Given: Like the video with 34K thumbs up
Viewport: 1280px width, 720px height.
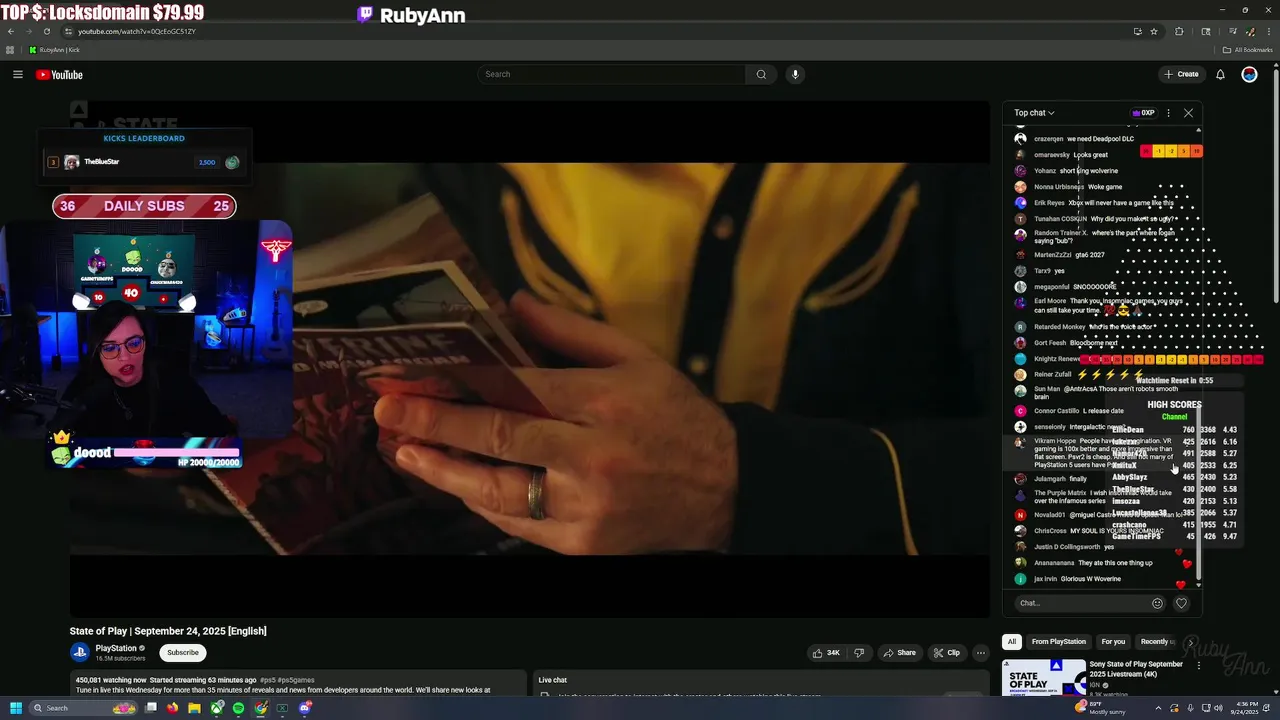Looking at the screenshot, I should (826, 653).
